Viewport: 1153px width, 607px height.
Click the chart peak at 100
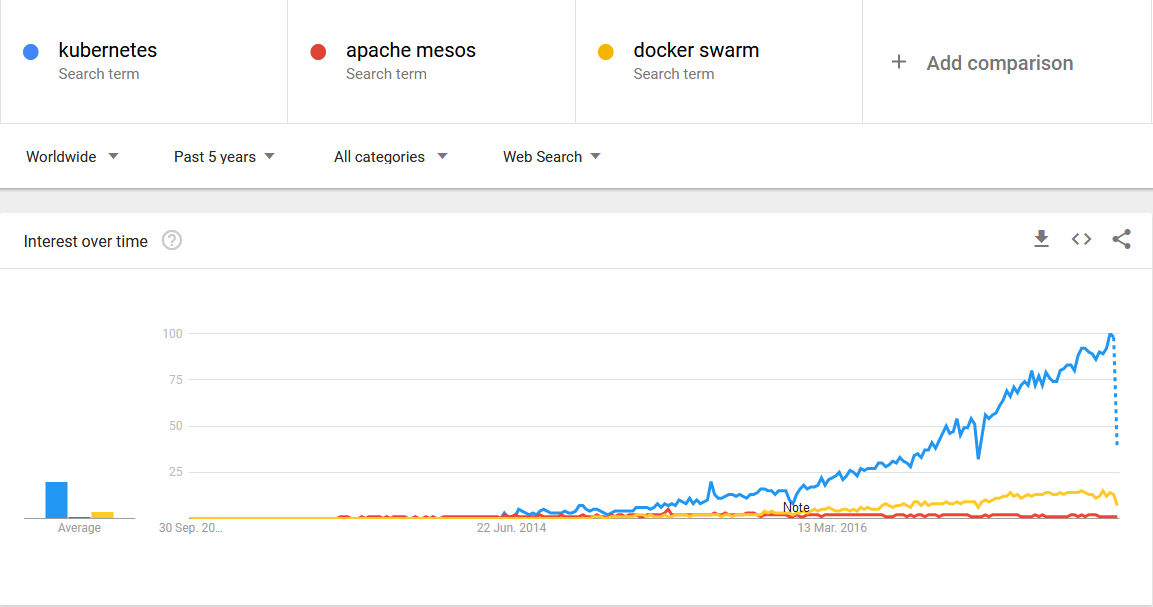[x=1111, y=336]
